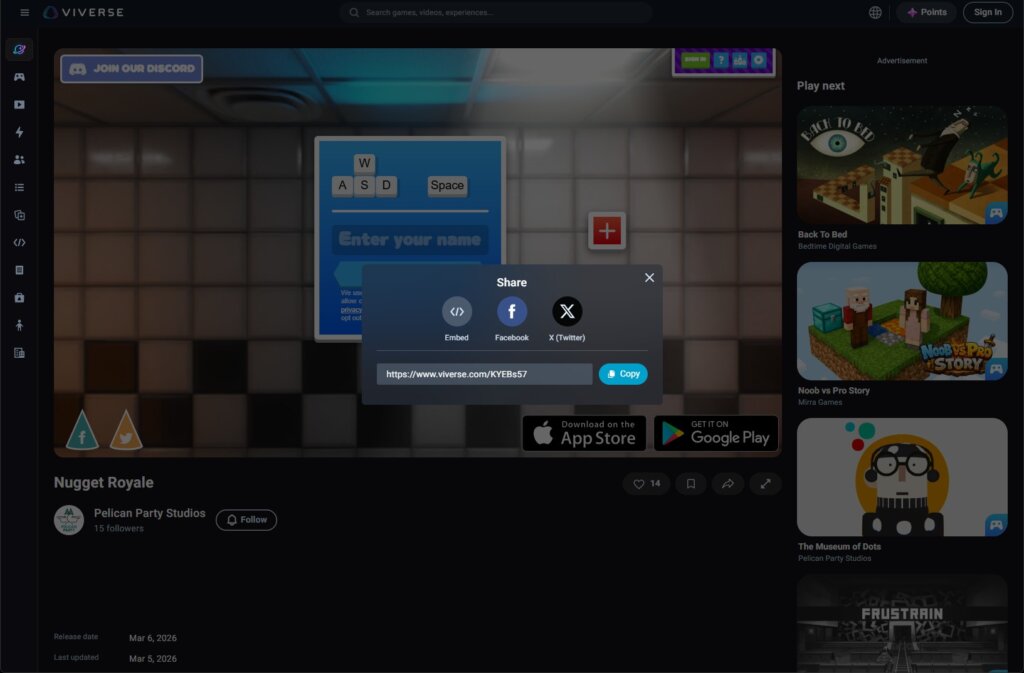Screen dimensions: 1024x673
Task: Click The Museum of Dots title
Action: click(839, 546)
